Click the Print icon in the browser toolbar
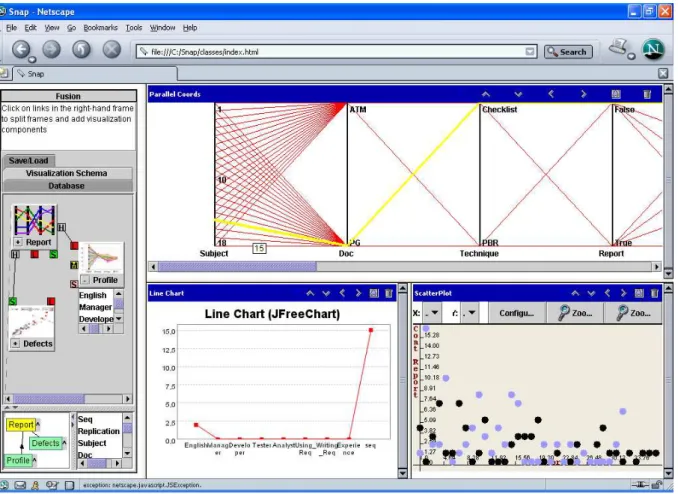Viewport: 678px width, 494px height. tap(619, 48)
